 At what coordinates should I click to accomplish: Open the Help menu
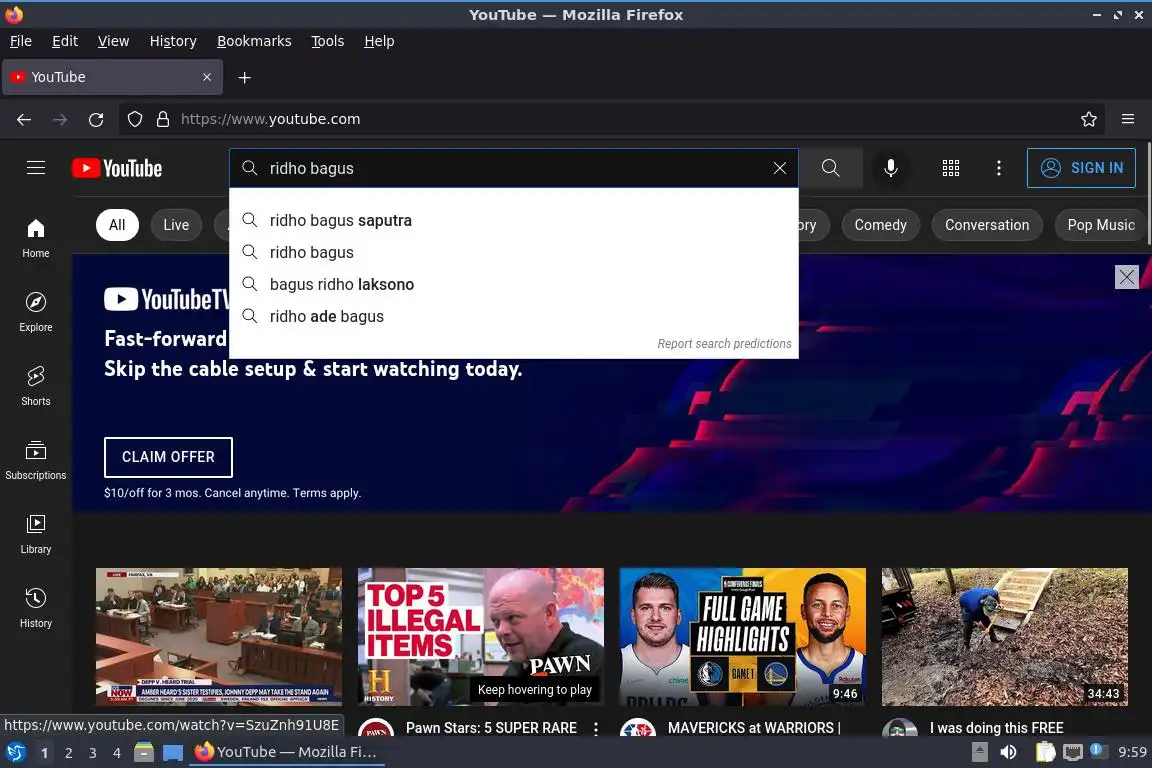coord(379,41)
